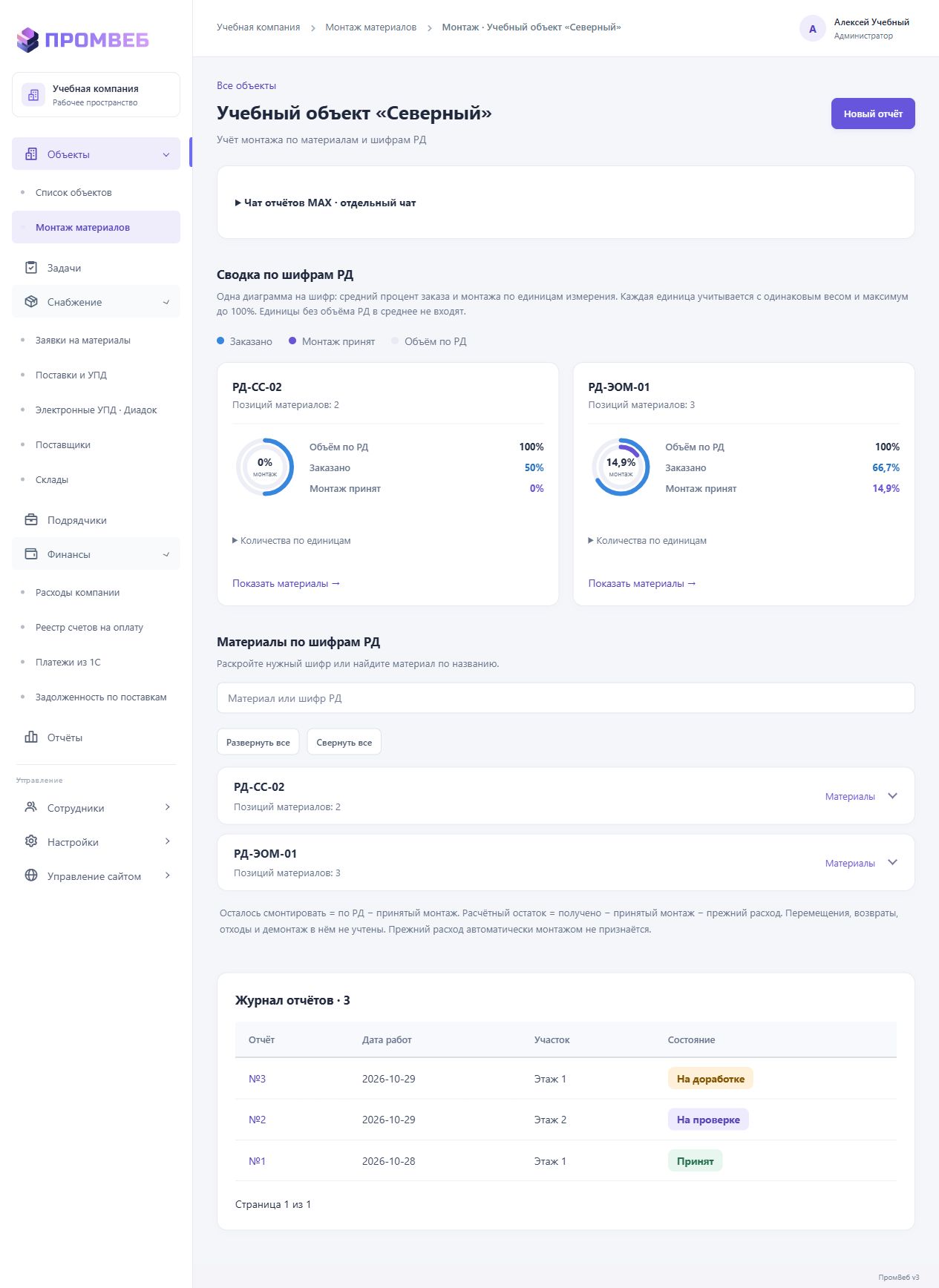Open Заявки на материалы menu item
Screen dimensions: 939x1288
coord(83,341)
